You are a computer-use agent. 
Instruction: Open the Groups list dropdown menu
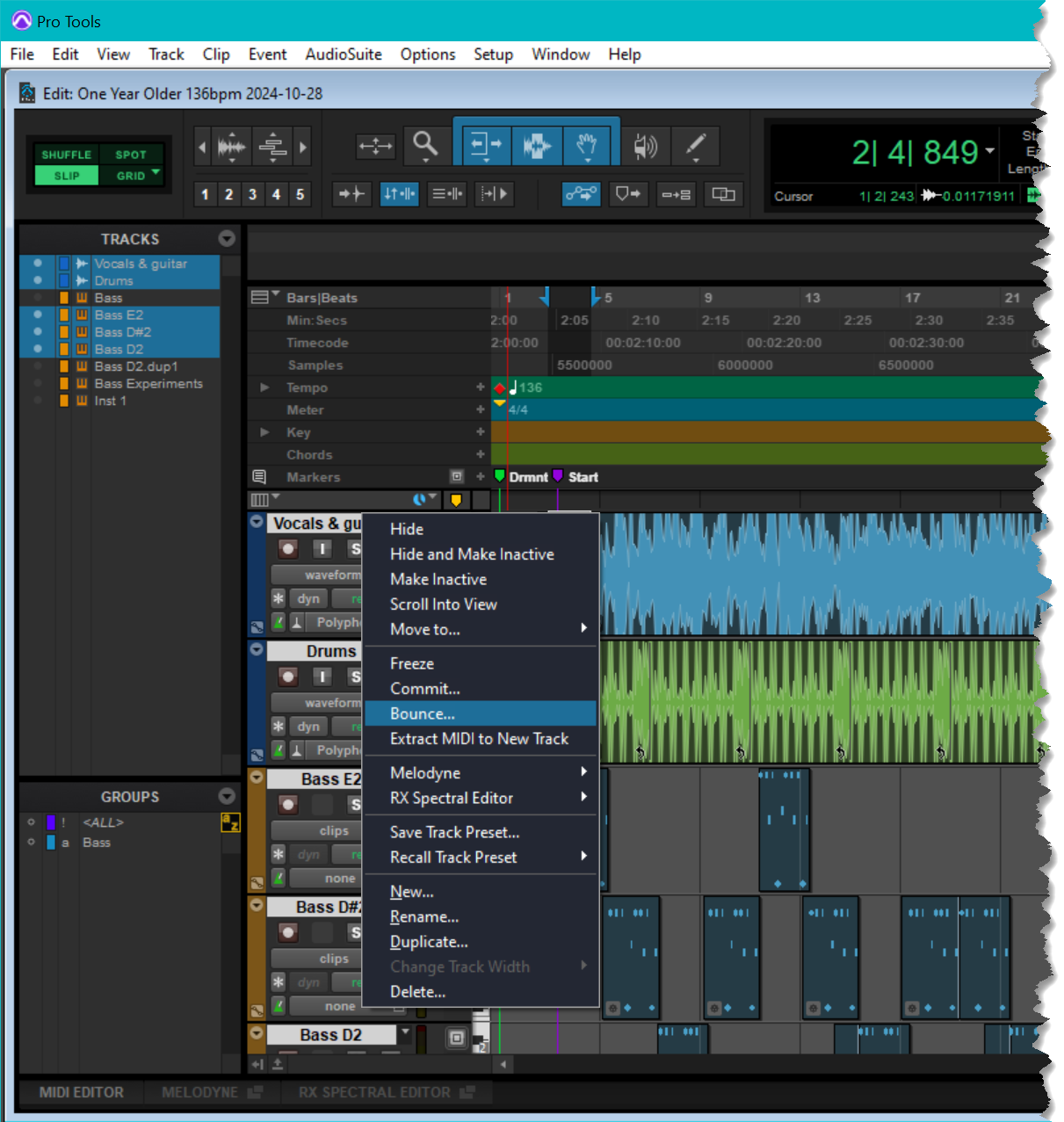pos(227,796)
